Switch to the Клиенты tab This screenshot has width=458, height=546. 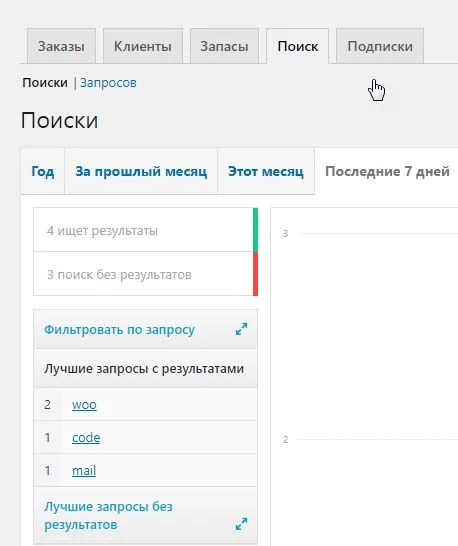pos(143,46)
